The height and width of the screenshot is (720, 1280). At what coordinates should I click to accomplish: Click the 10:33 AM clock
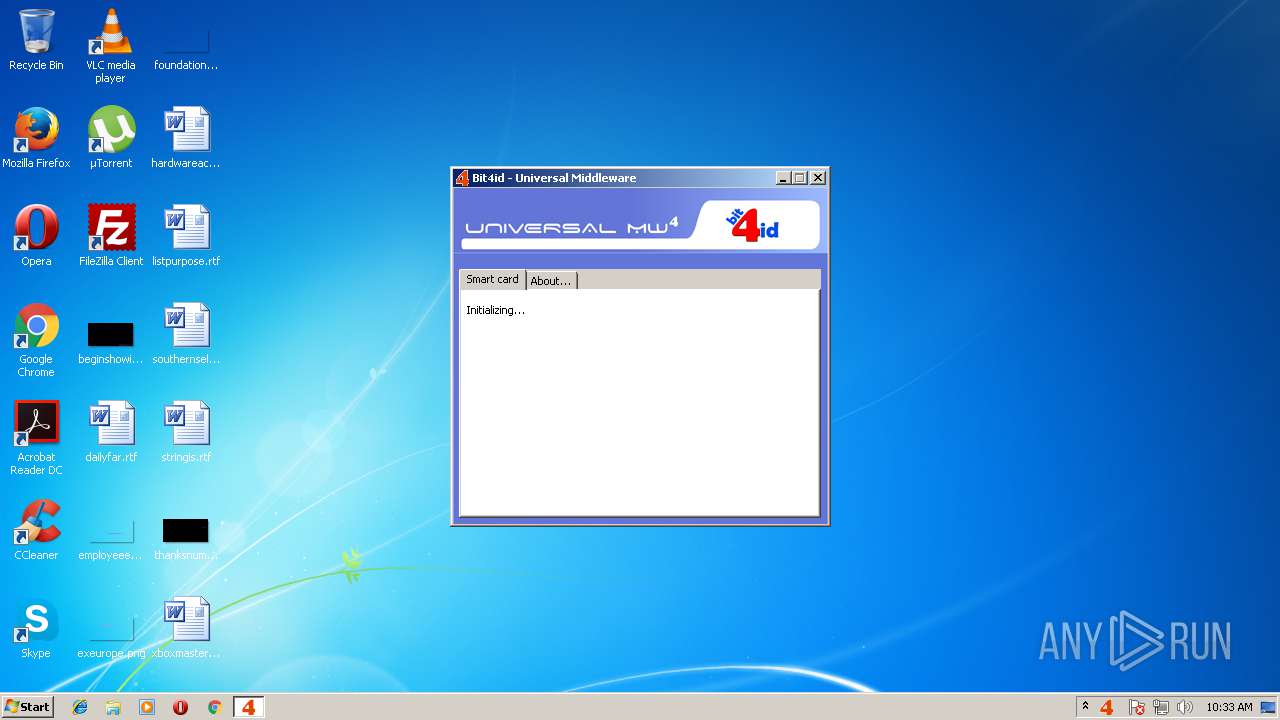[1229, 707]
